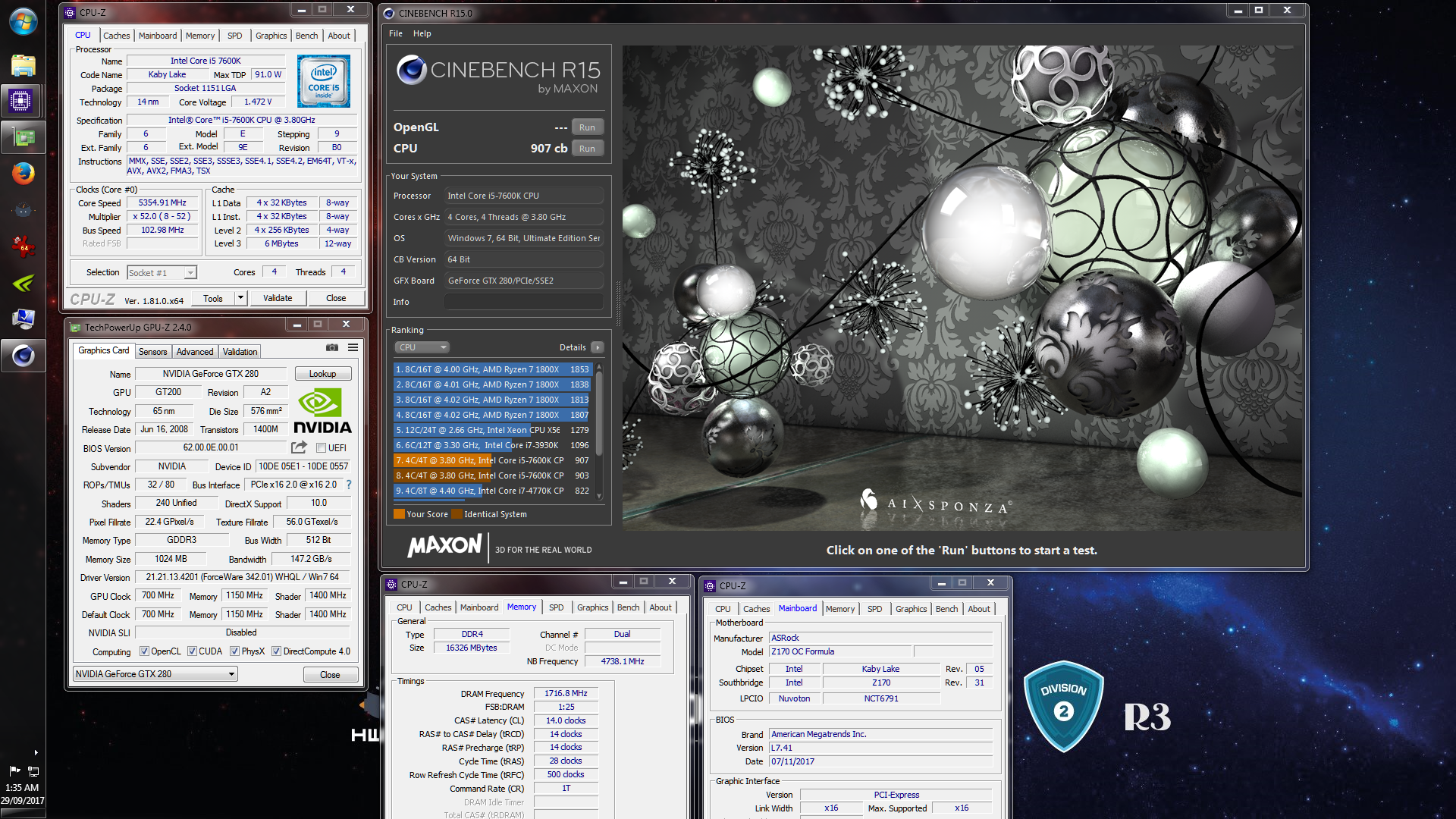Click Close button in GPU-Z
The width and height of the screenshot is (1456, 819).
tap(330, 675)
